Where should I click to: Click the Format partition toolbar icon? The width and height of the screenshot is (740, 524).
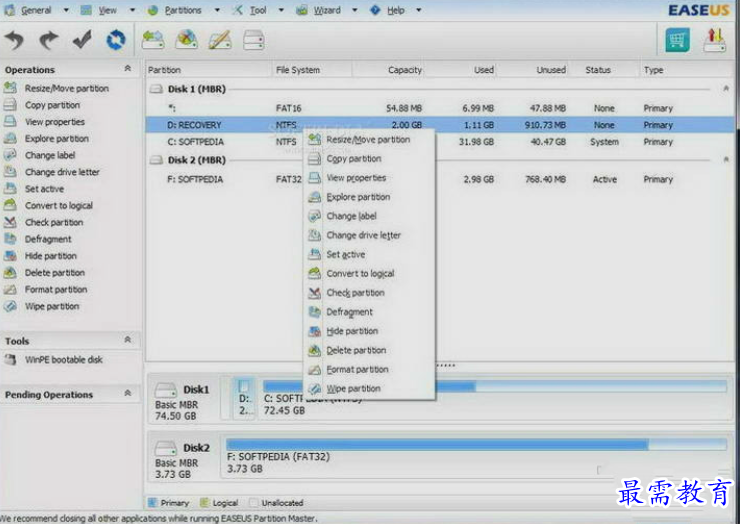click(220, 40)
